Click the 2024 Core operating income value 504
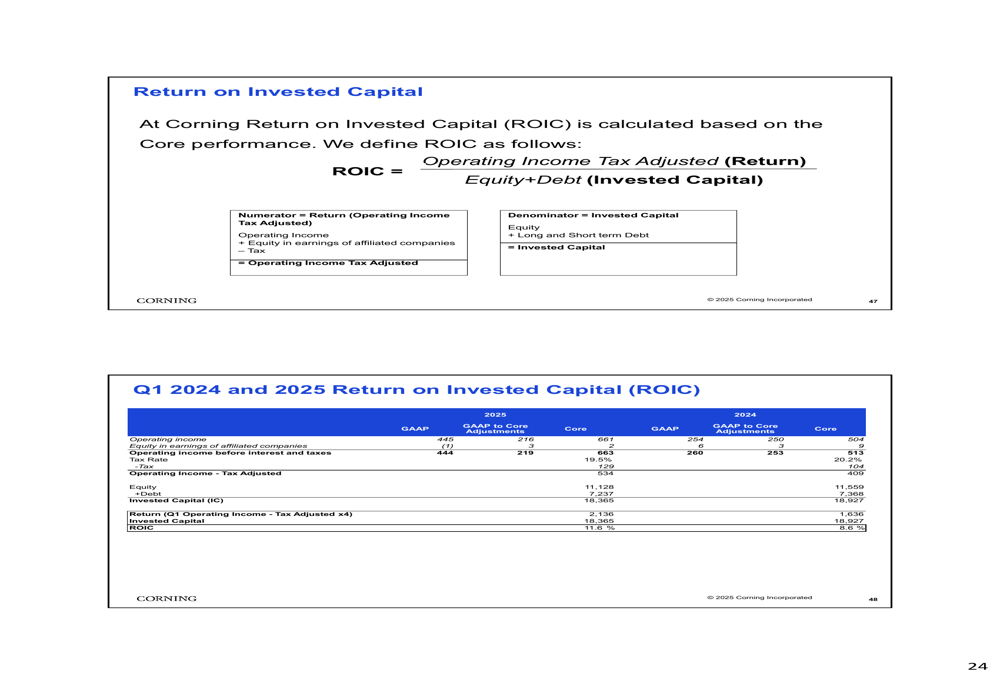Screen dimensions: 1000x685 (x=855, y=439)
